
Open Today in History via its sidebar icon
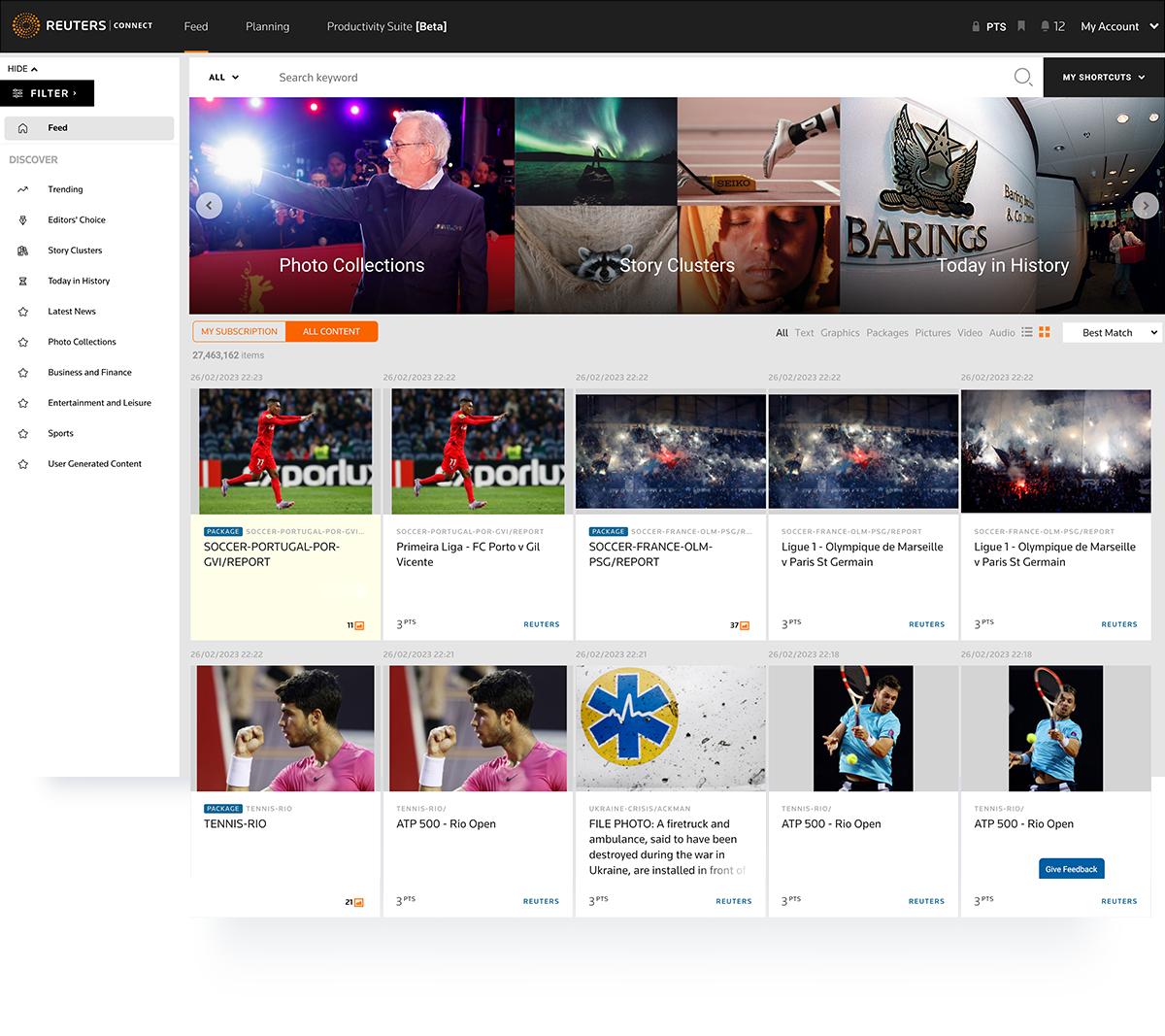(23, 281)
